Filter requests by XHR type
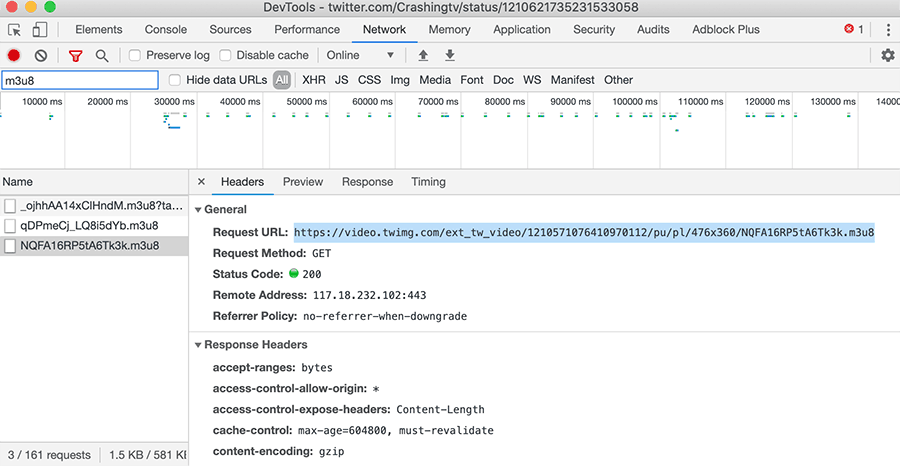This screenshot has width=900, height=466. 314,80
